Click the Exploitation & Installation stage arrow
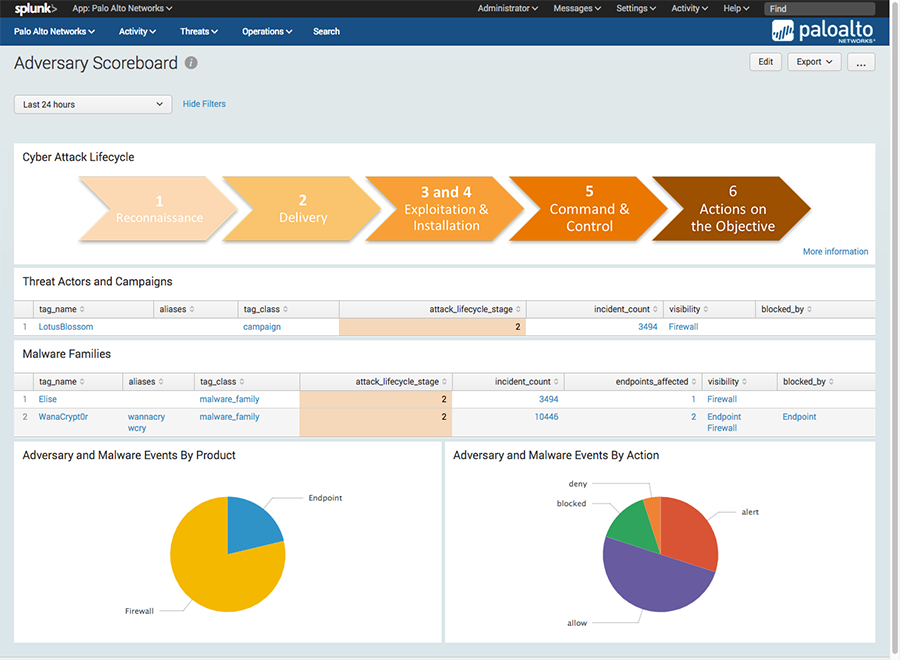The width and height of the screenshot is (900, 660). [446, 209]
